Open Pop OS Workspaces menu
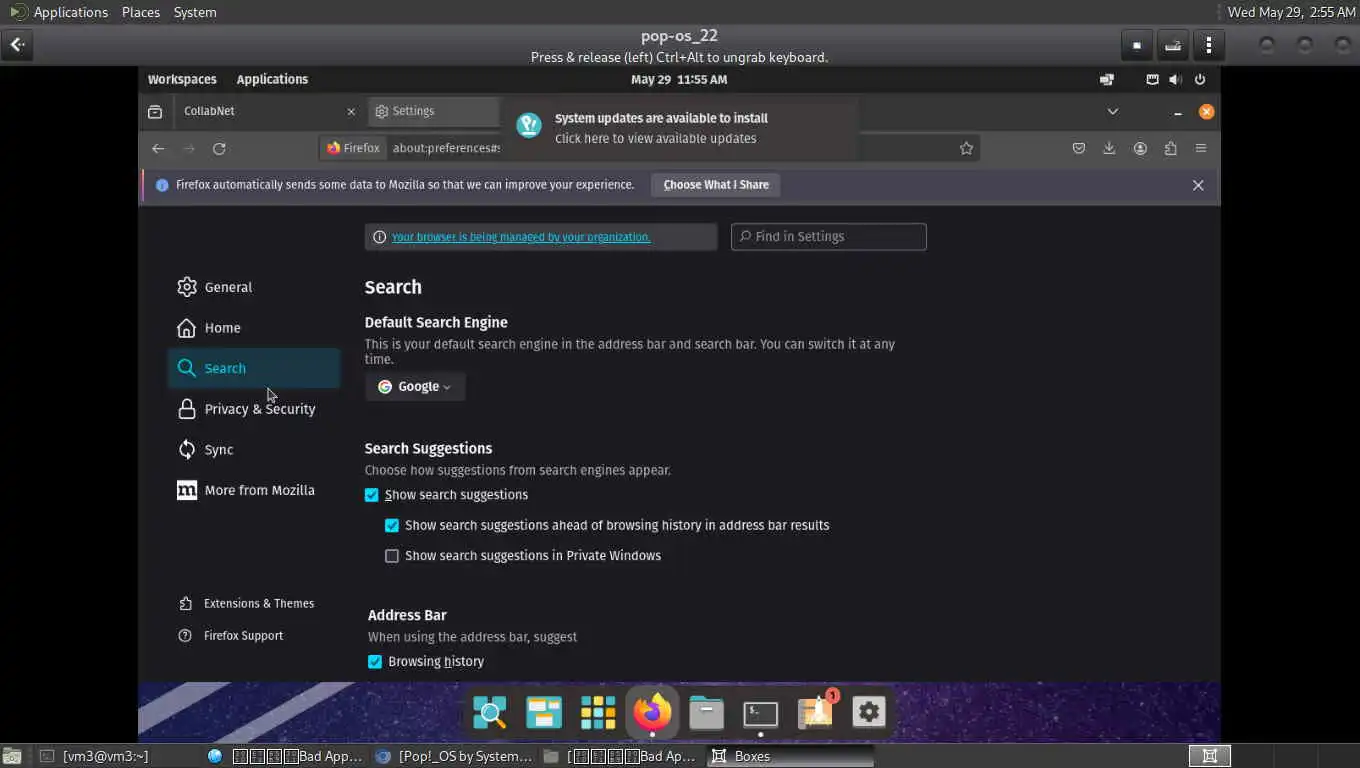Image resolution: width=1360 pixels, height=768 pixels. tap(182, 79)
